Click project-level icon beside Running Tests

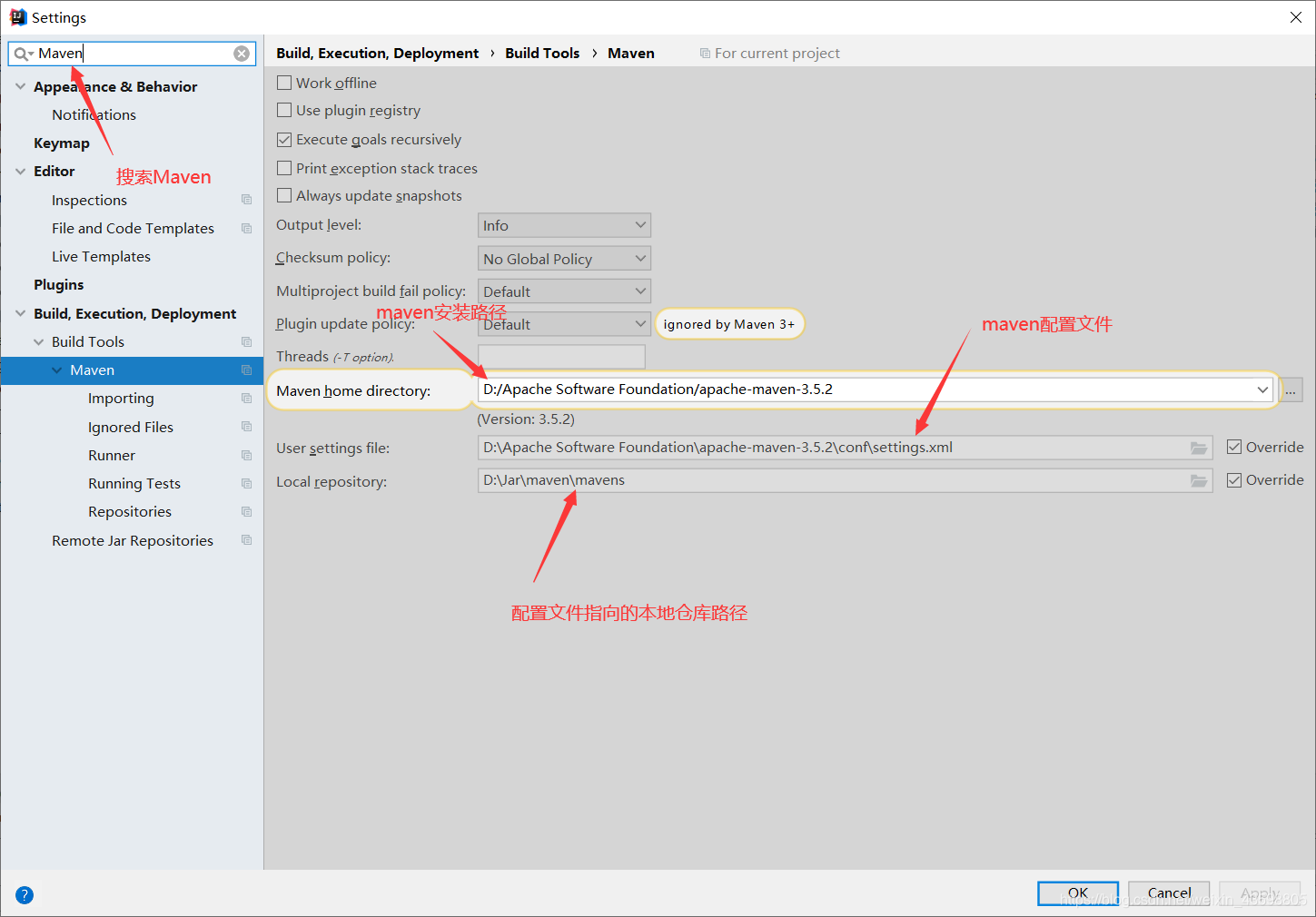(246, 483)
